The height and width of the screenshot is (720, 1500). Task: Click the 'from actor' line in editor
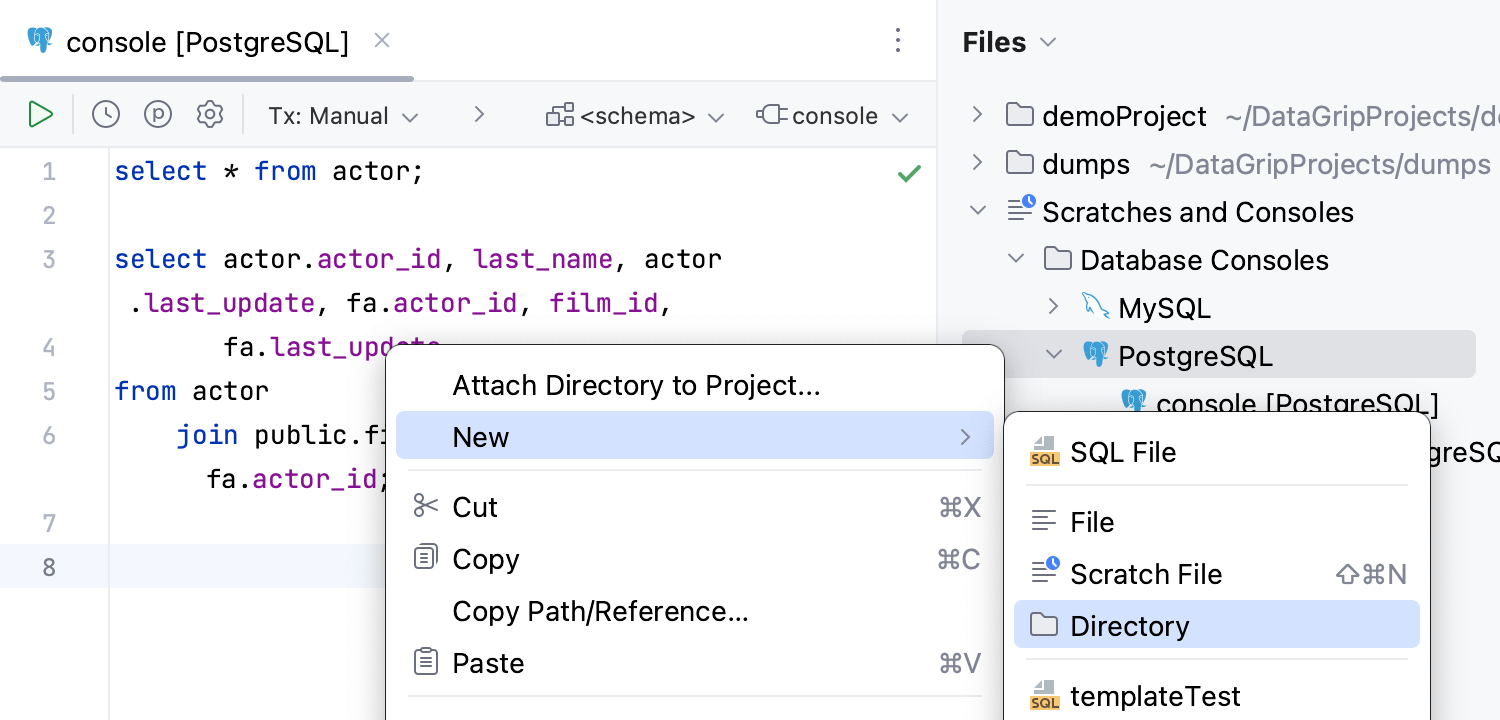(192, 391)
